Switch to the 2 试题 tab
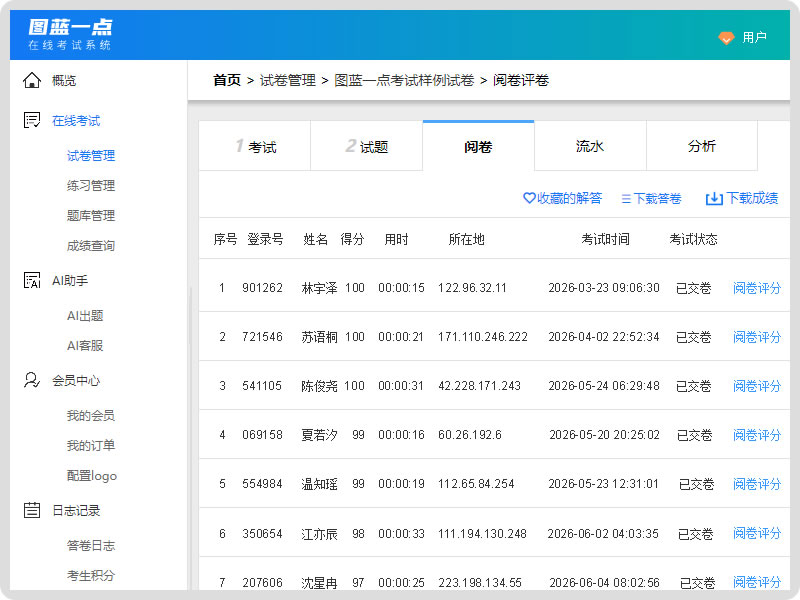 366,146
